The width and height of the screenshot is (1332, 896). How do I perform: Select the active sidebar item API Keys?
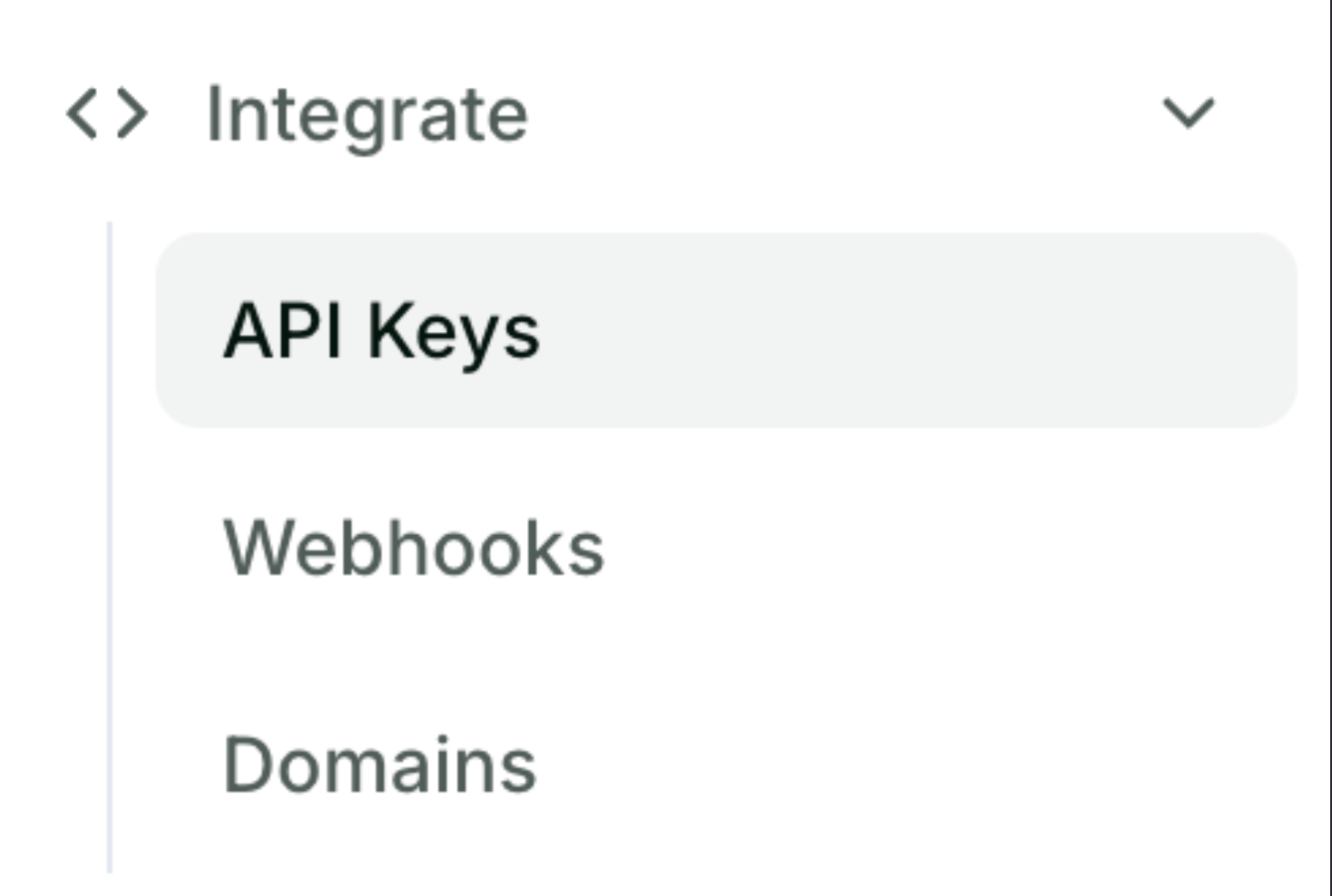point(381,331)
